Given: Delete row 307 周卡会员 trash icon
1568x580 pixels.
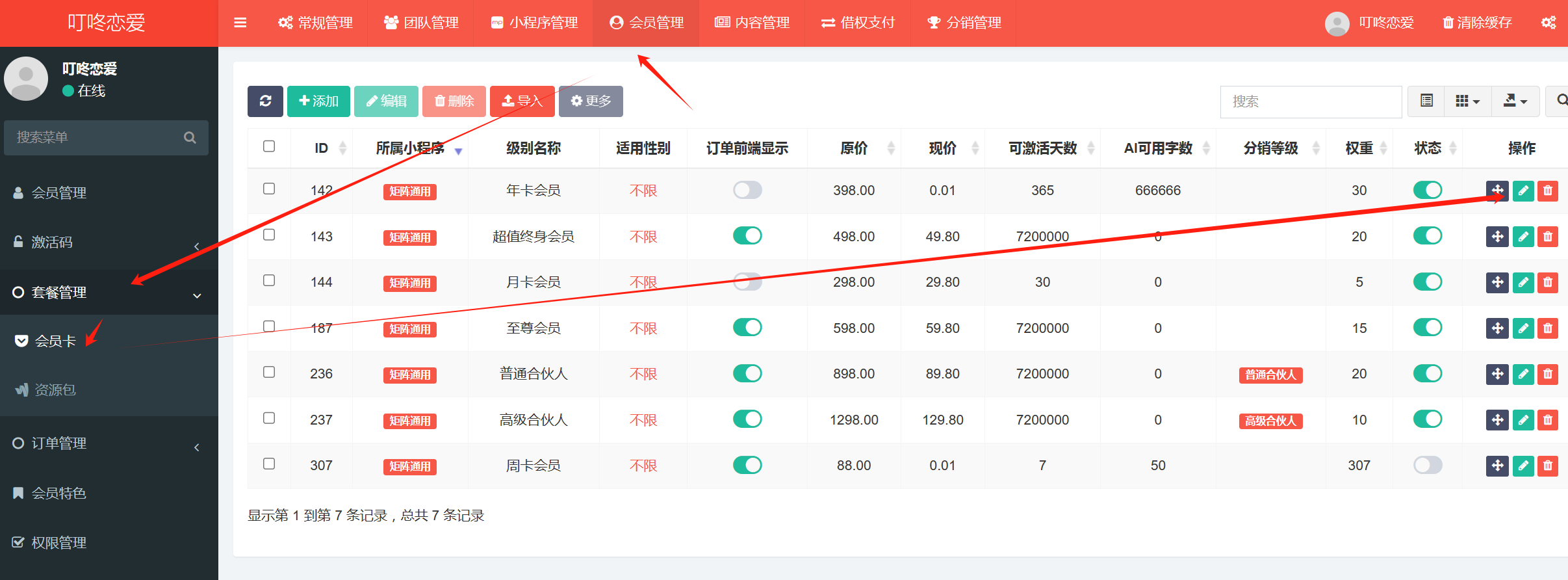Looking at the screenshot, I should point(1548,466).
